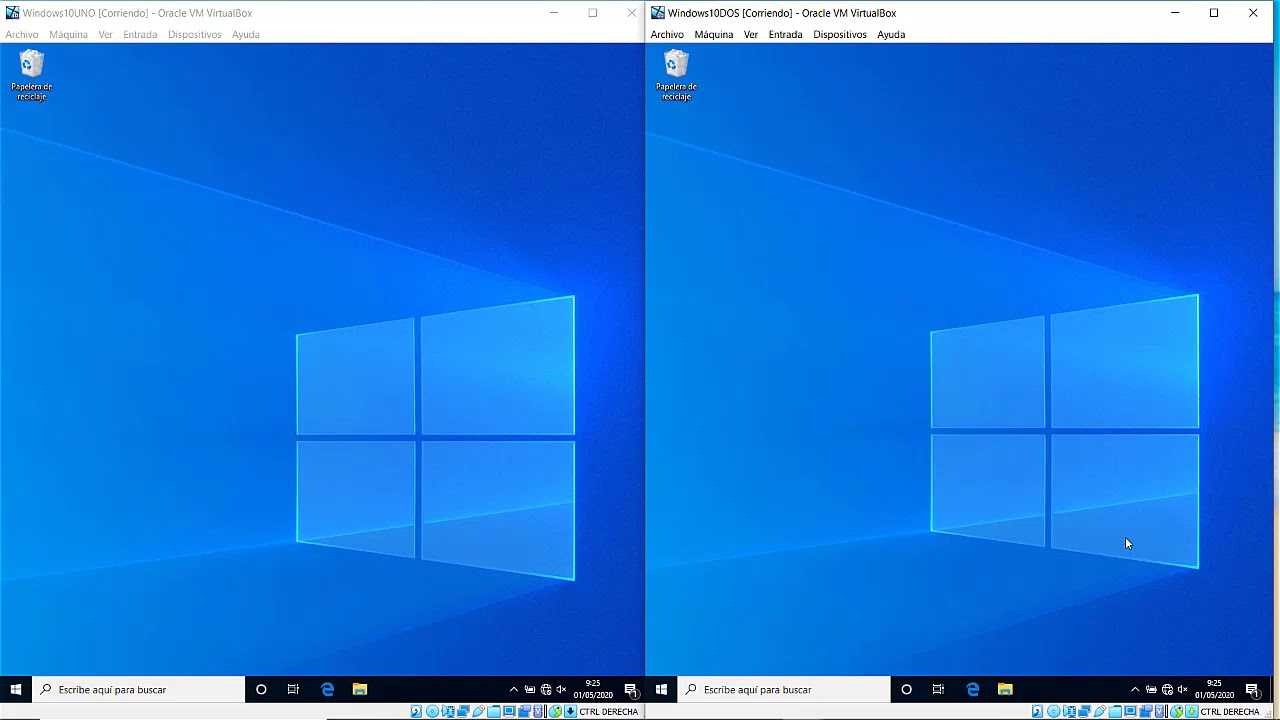Open Máquina menu in Windows10UNO window
1280x720 pixels.
click(68, 34)
